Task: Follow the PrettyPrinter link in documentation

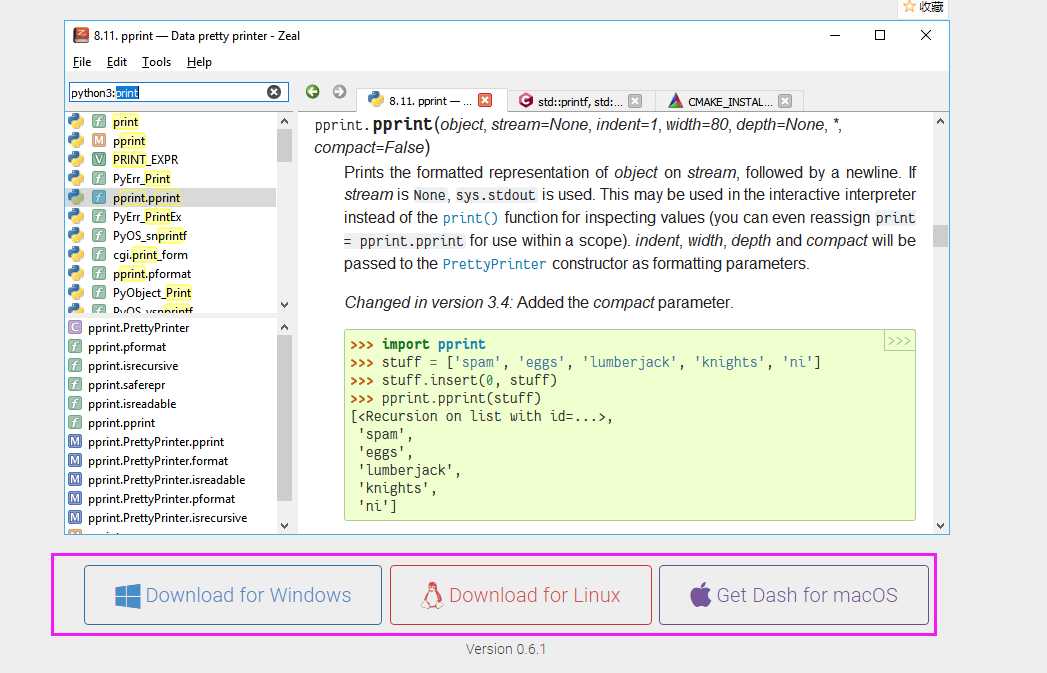Action: pos(494,264)
